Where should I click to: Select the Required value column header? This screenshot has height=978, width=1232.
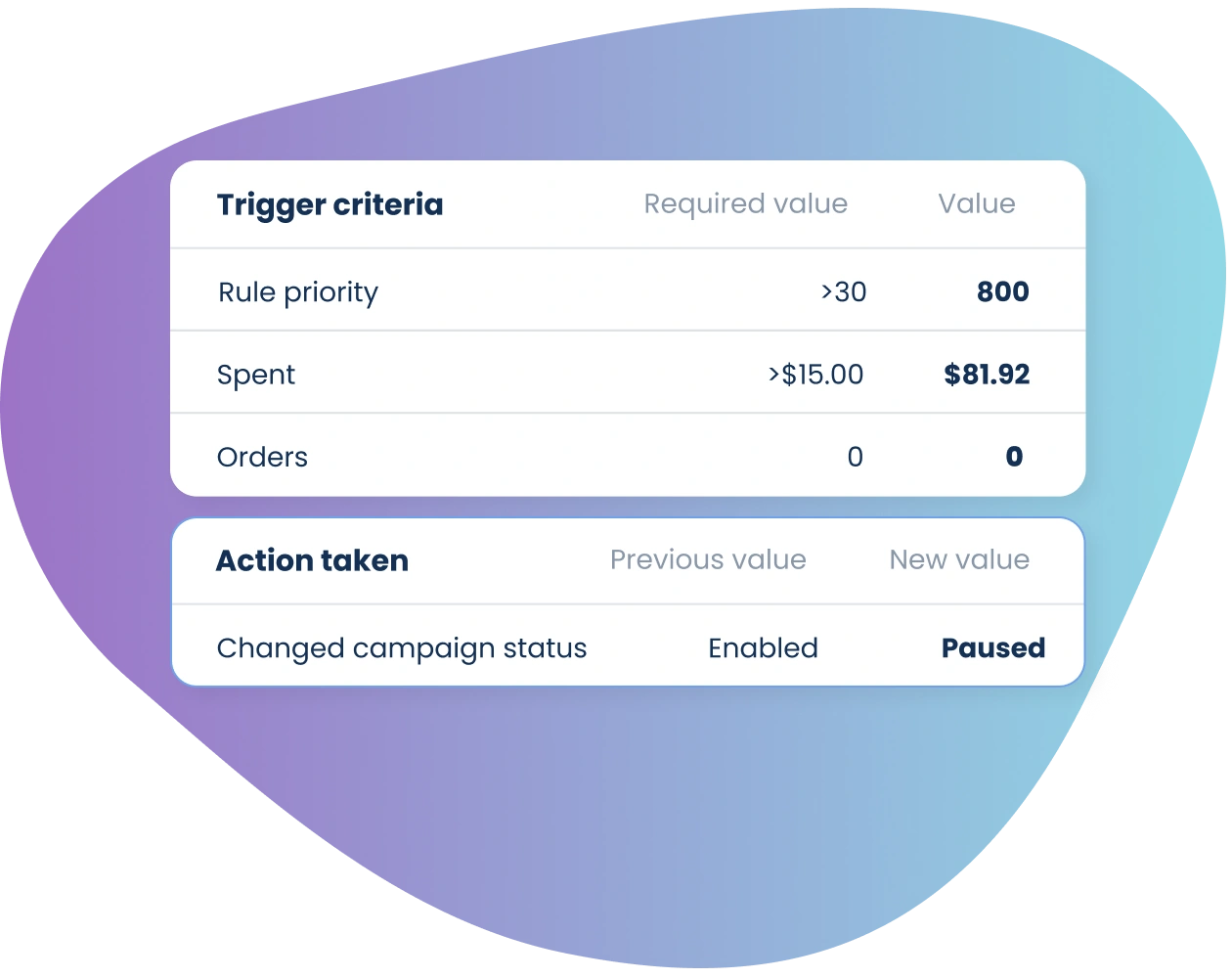[x=745, y=203]
